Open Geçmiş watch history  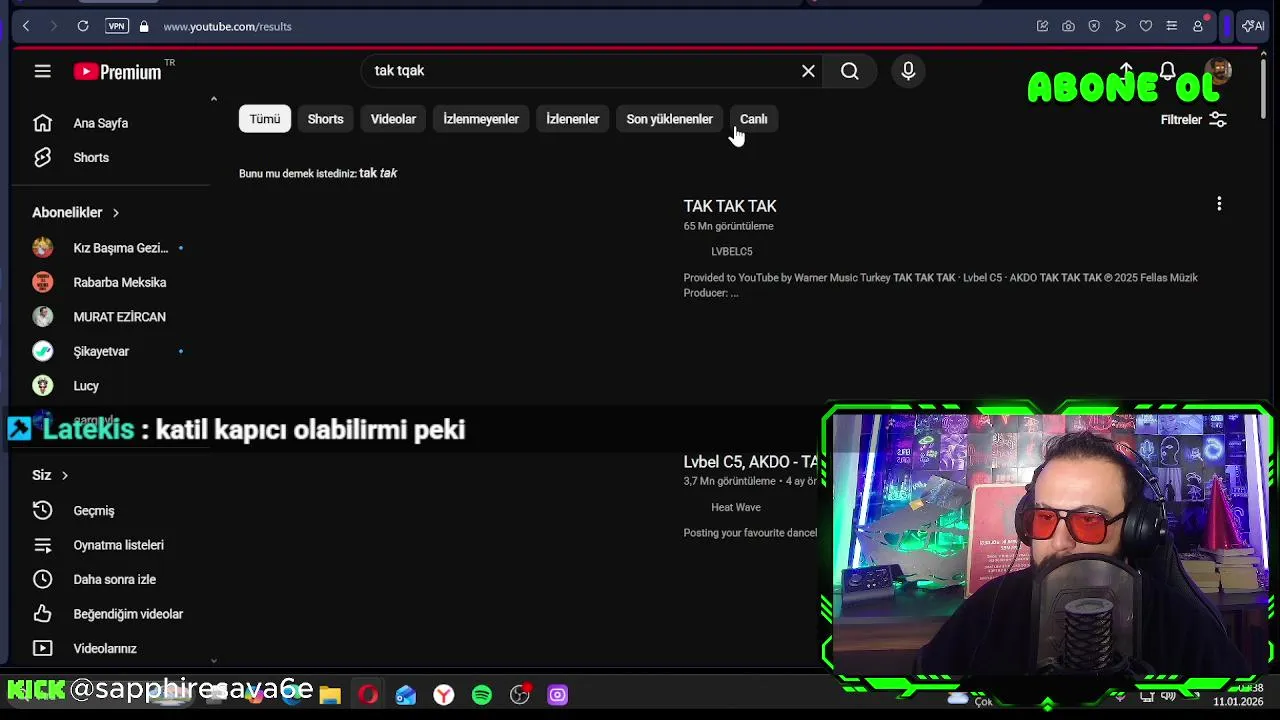[x=112, y=510]
